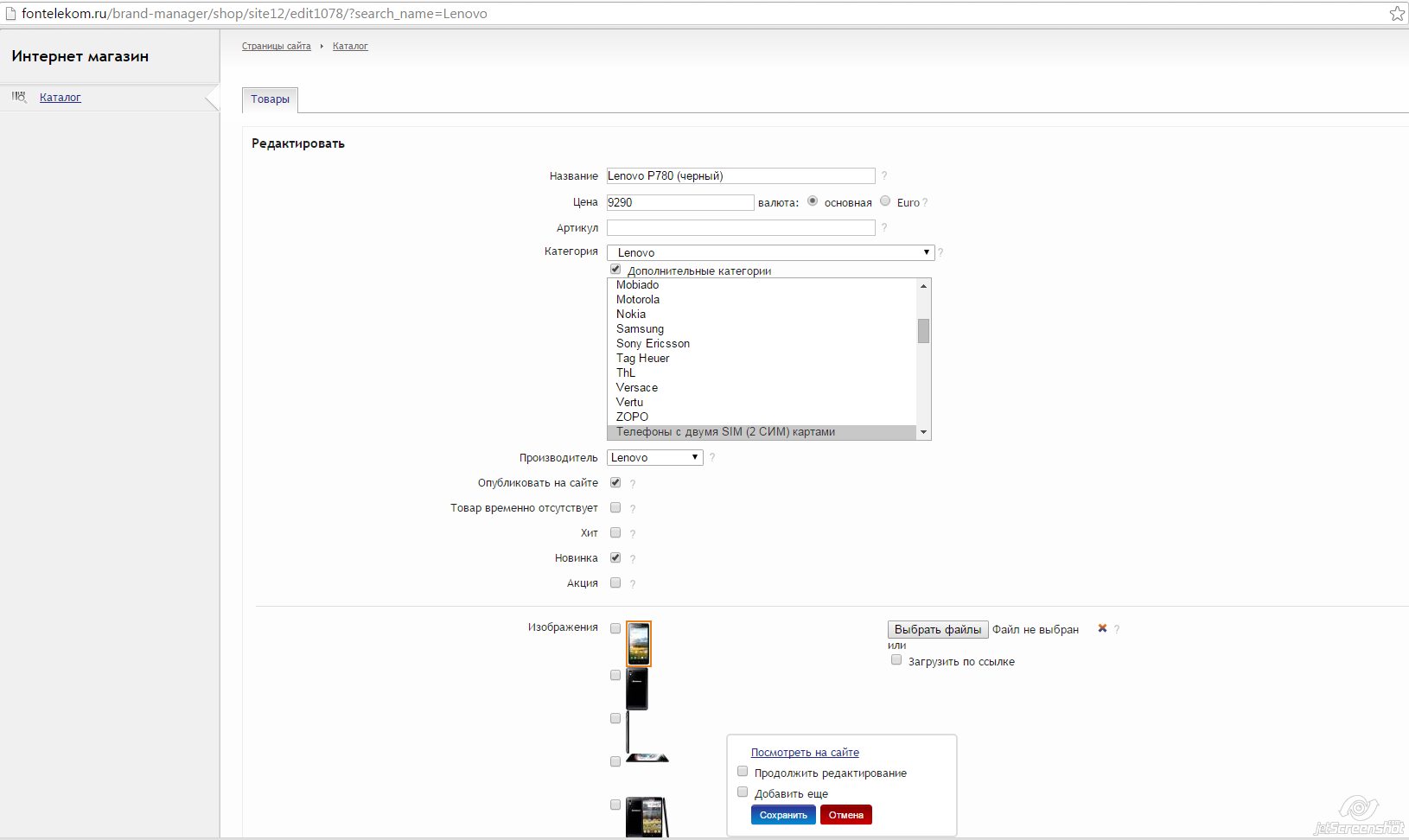Screen dimensions: 1409x840
Task: Click the page icon in the address bar
Action: [10, 13]
